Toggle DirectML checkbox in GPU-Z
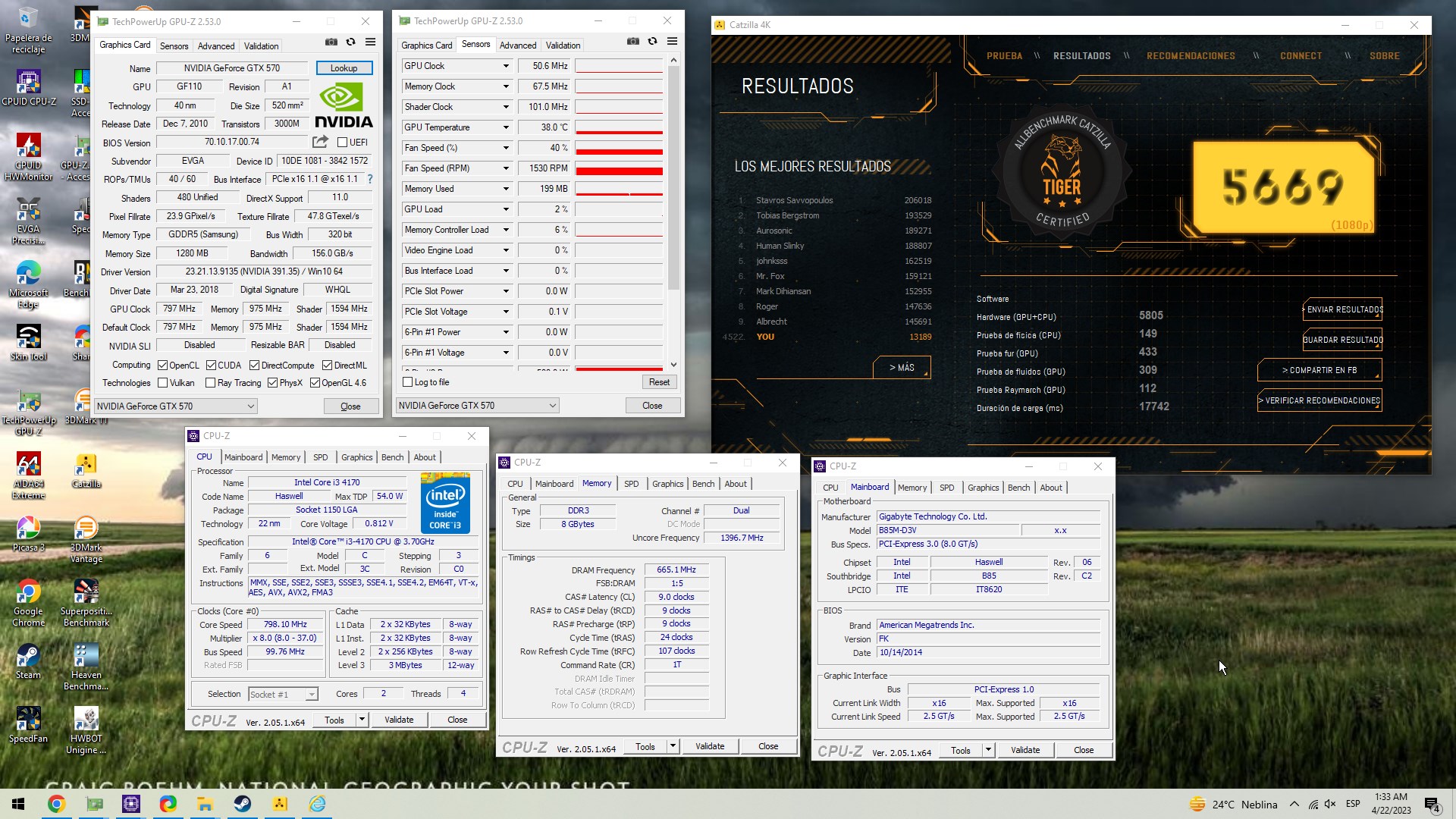Image resolution: width=1456 pixels, height=819 pixels. click(328, 366)
